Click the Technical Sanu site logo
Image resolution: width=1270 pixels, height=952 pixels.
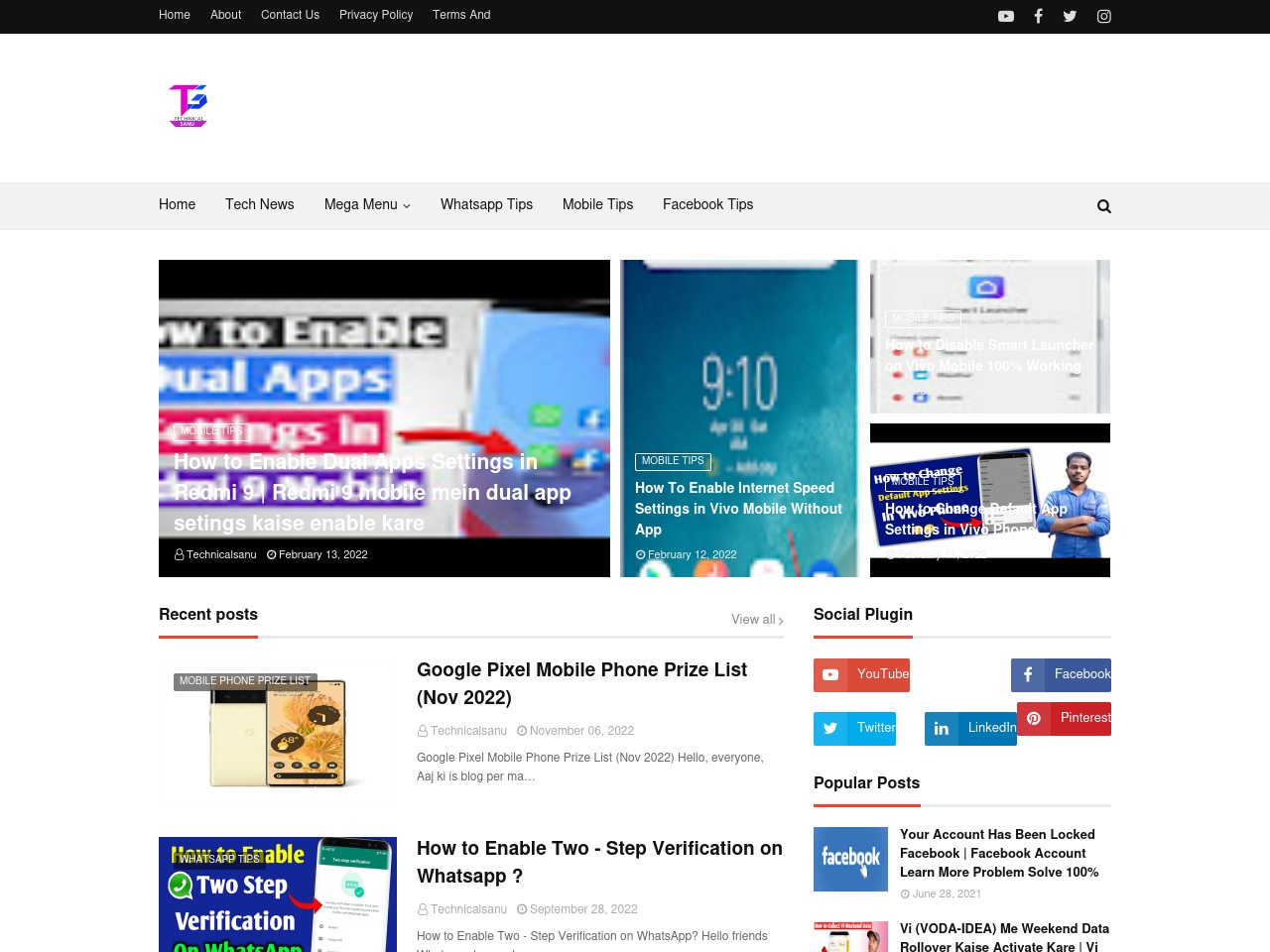(x=189, y=105)
